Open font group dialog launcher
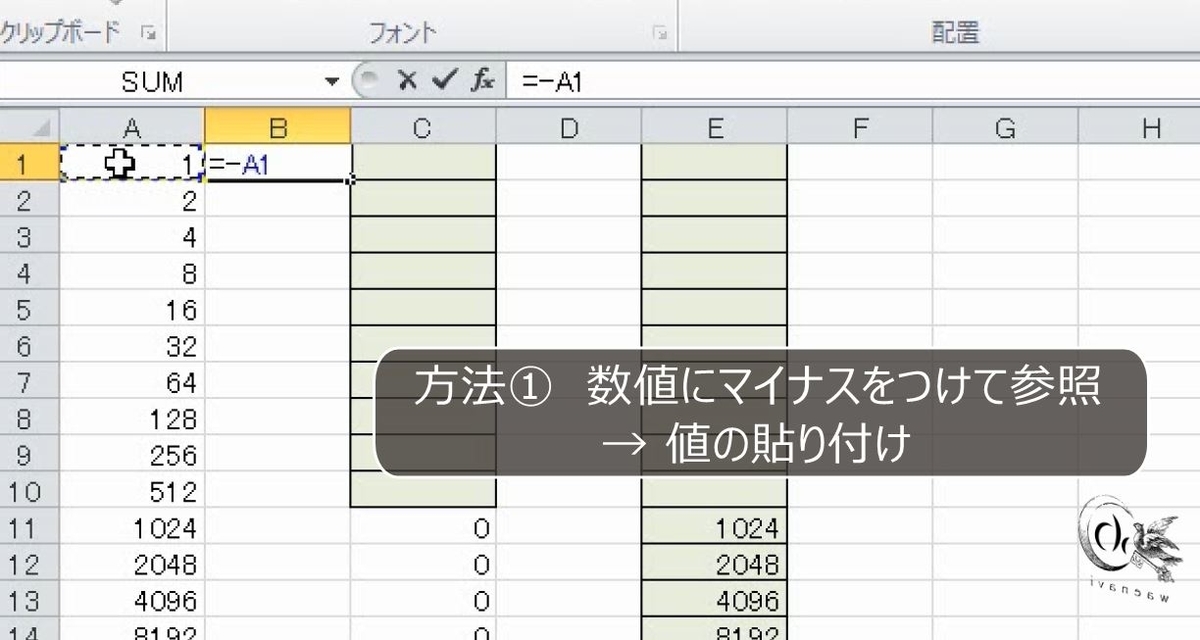The image size is (1200, 640). pyautogui.click(x=659, y=33)
